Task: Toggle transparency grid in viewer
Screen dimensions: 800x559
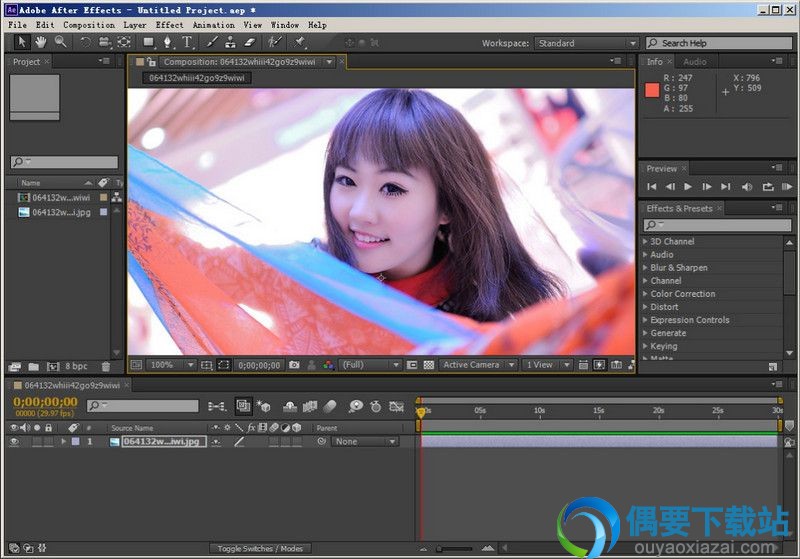Action: point(429,365)
